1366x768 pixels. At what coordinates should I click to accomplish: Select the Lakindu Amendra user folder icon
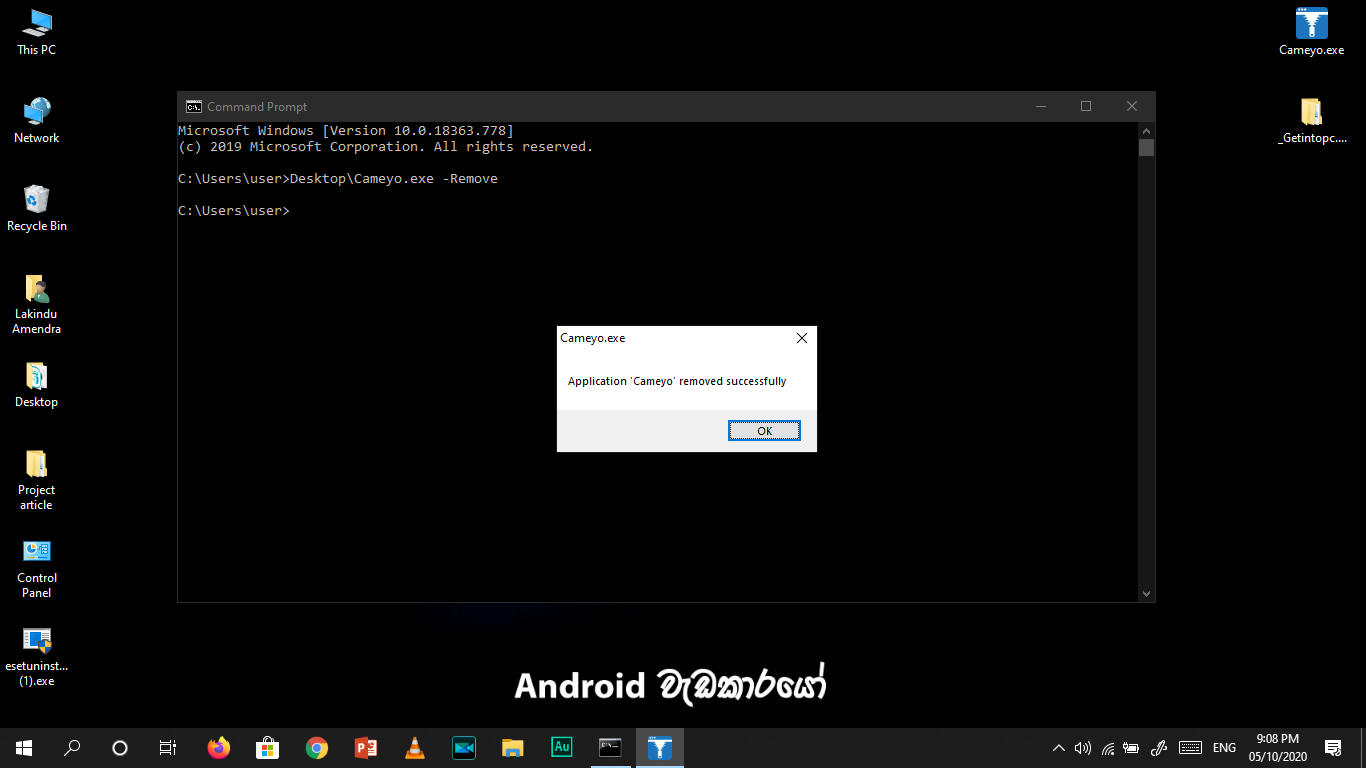click(x=37, y=304)
